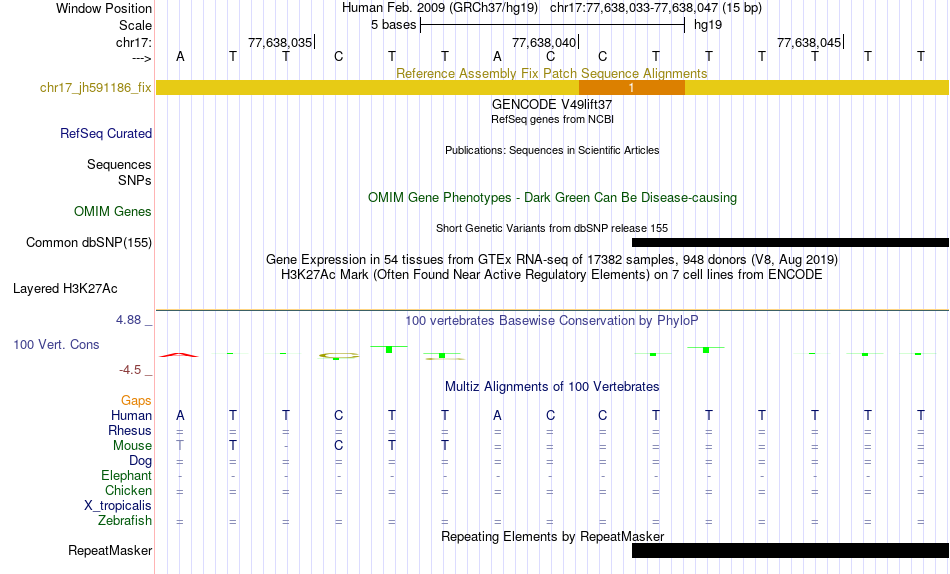950x574 pixels.
Task: Click the Layered H3K27Ac track label
Action: pyautogui.click(x=65, y=289)
